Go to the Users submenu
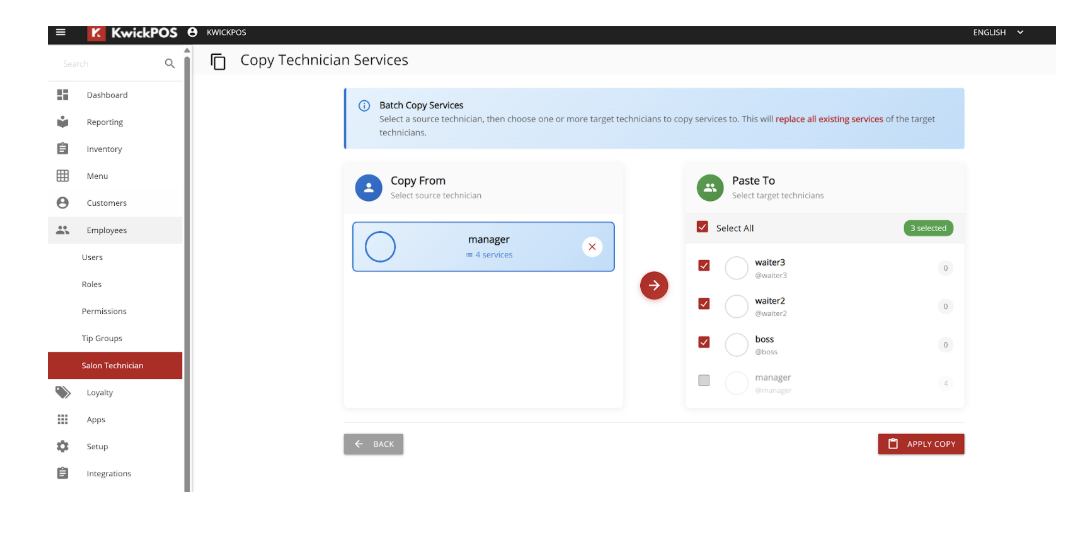The height and width of the screenshot is (540, 1088). (115, 258)
